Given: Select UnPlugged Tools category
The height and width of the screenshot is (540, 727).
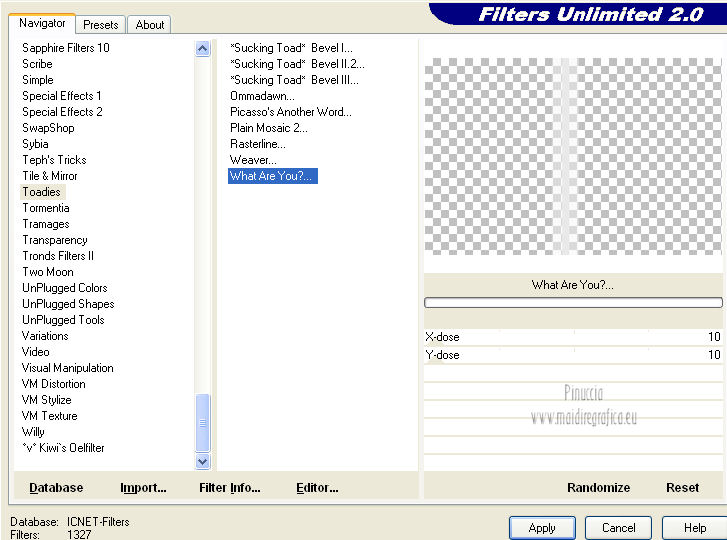Looking at the screenshot, I should pyautogui.click(x=63, y=320).
